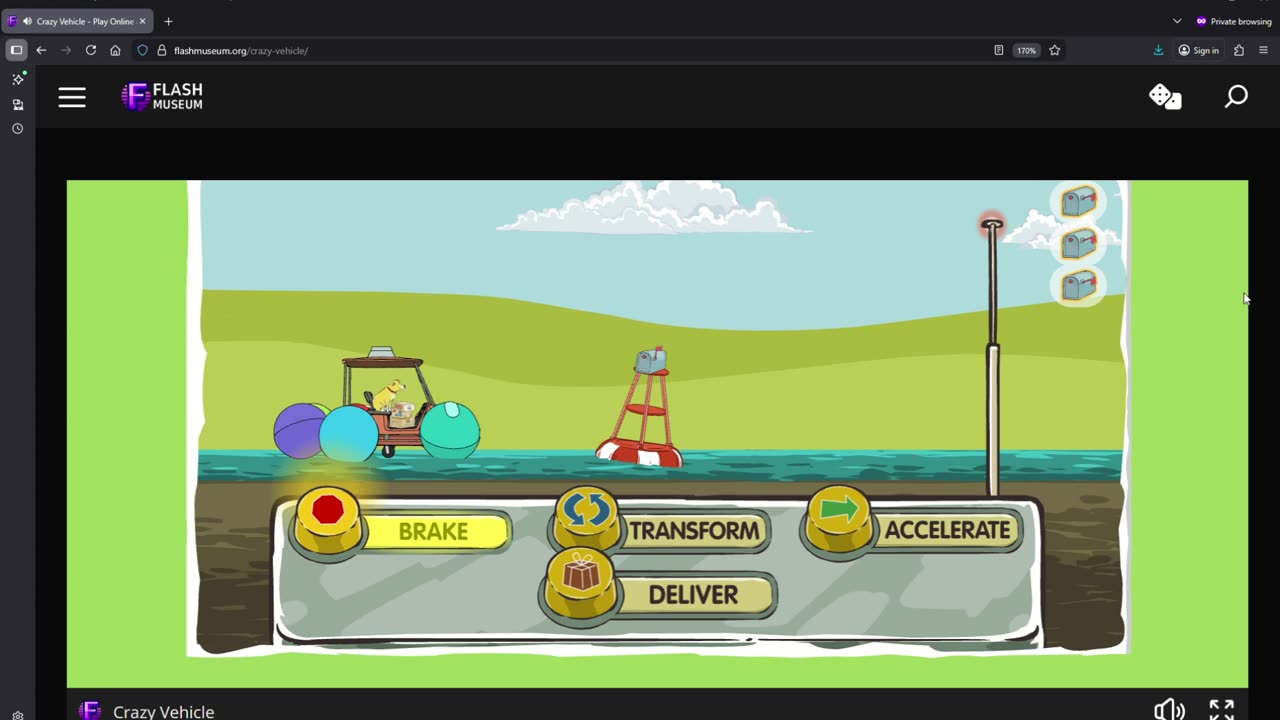
Task: Click the random game dice icon
Action: [1165, 96]
